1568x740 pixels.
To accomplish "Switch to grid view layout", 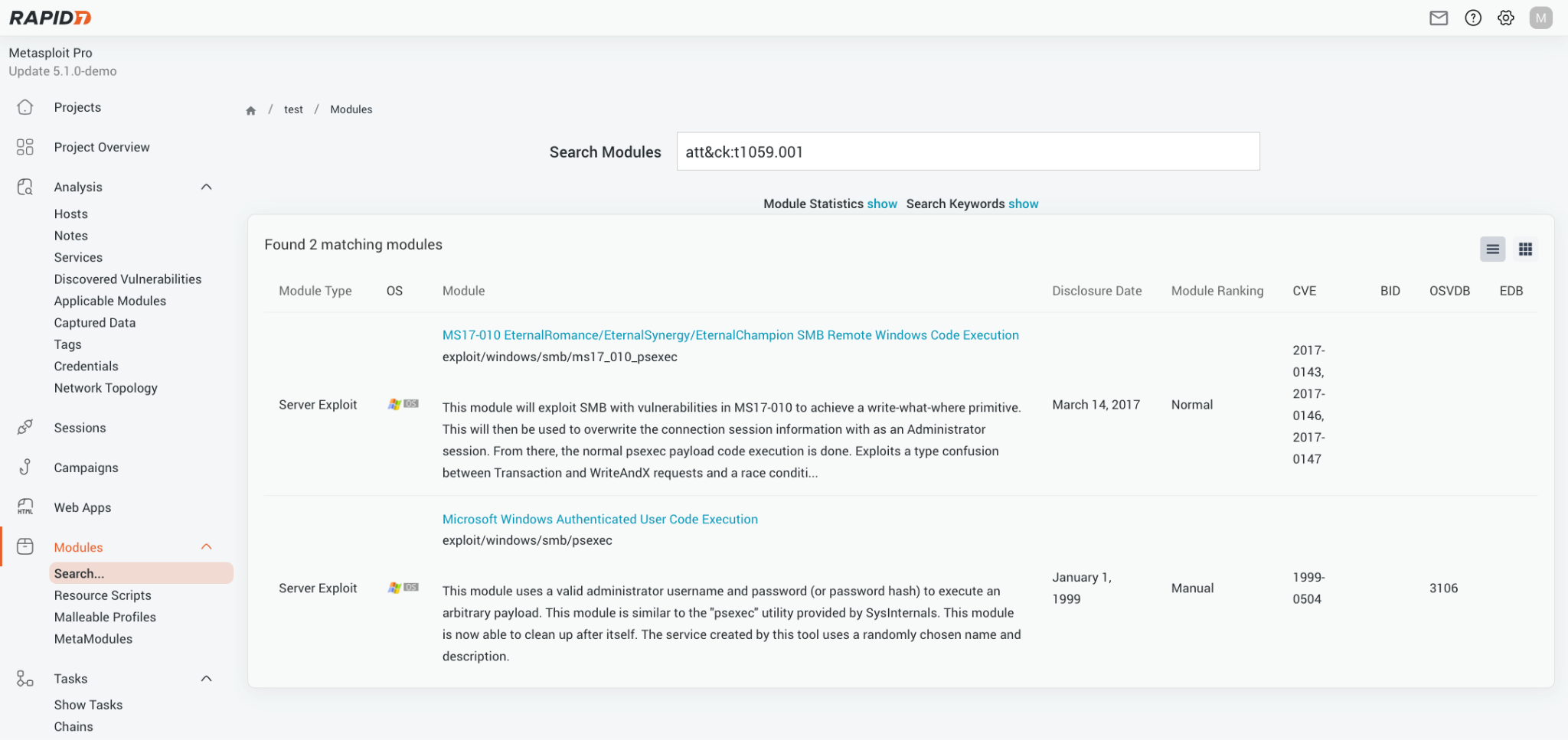I will click(1525, 249).
